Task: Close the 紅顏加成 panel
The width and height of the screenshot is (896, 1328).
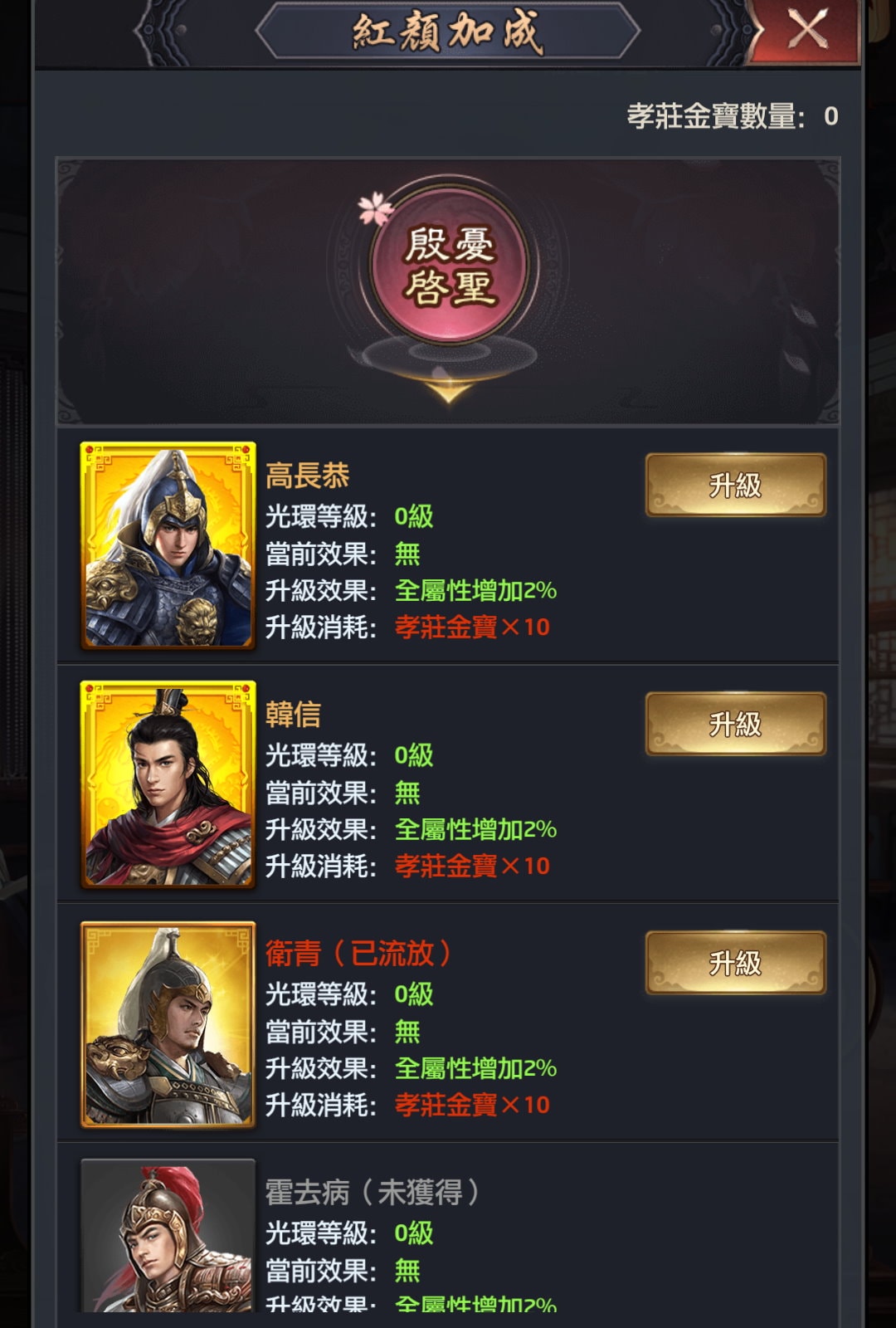Action: point(806,30)
